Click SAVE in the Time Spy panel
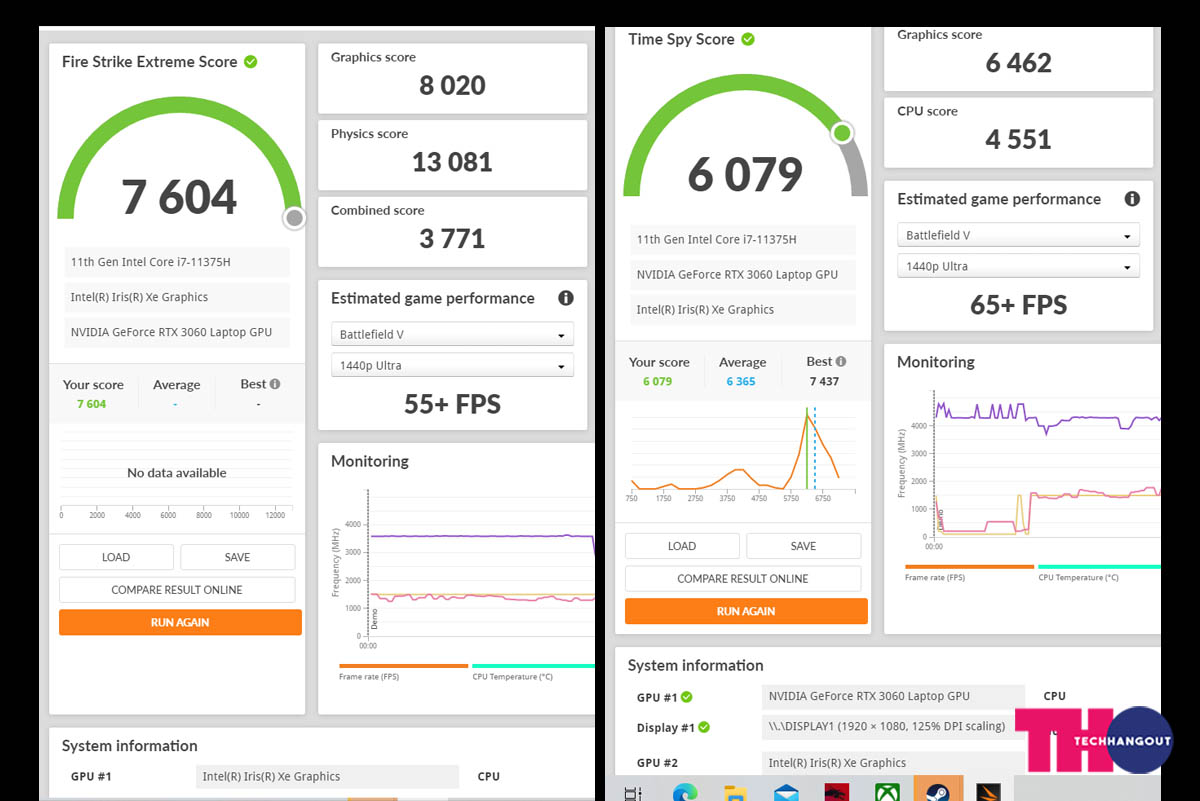 (x=804, y=546)
